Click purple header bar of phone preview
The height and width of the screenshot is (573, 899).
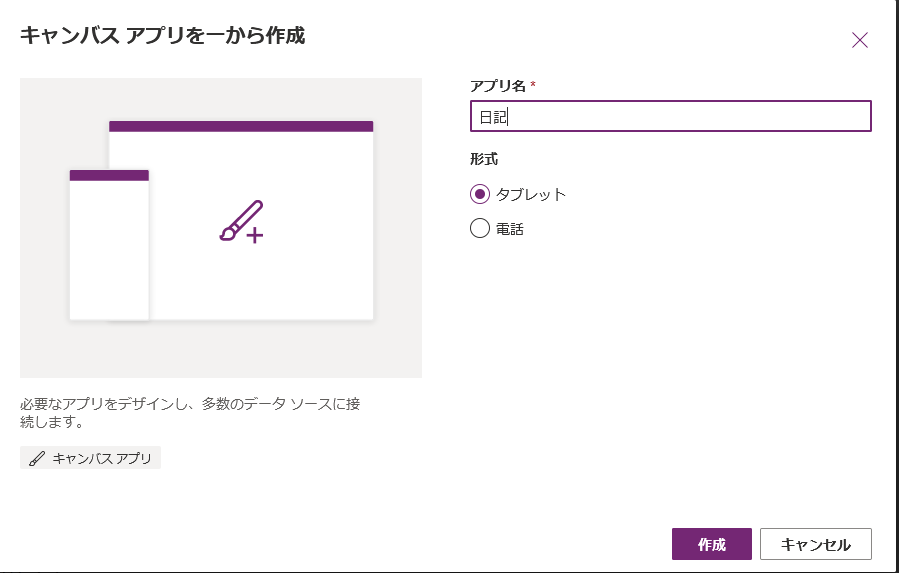(109, 175)
